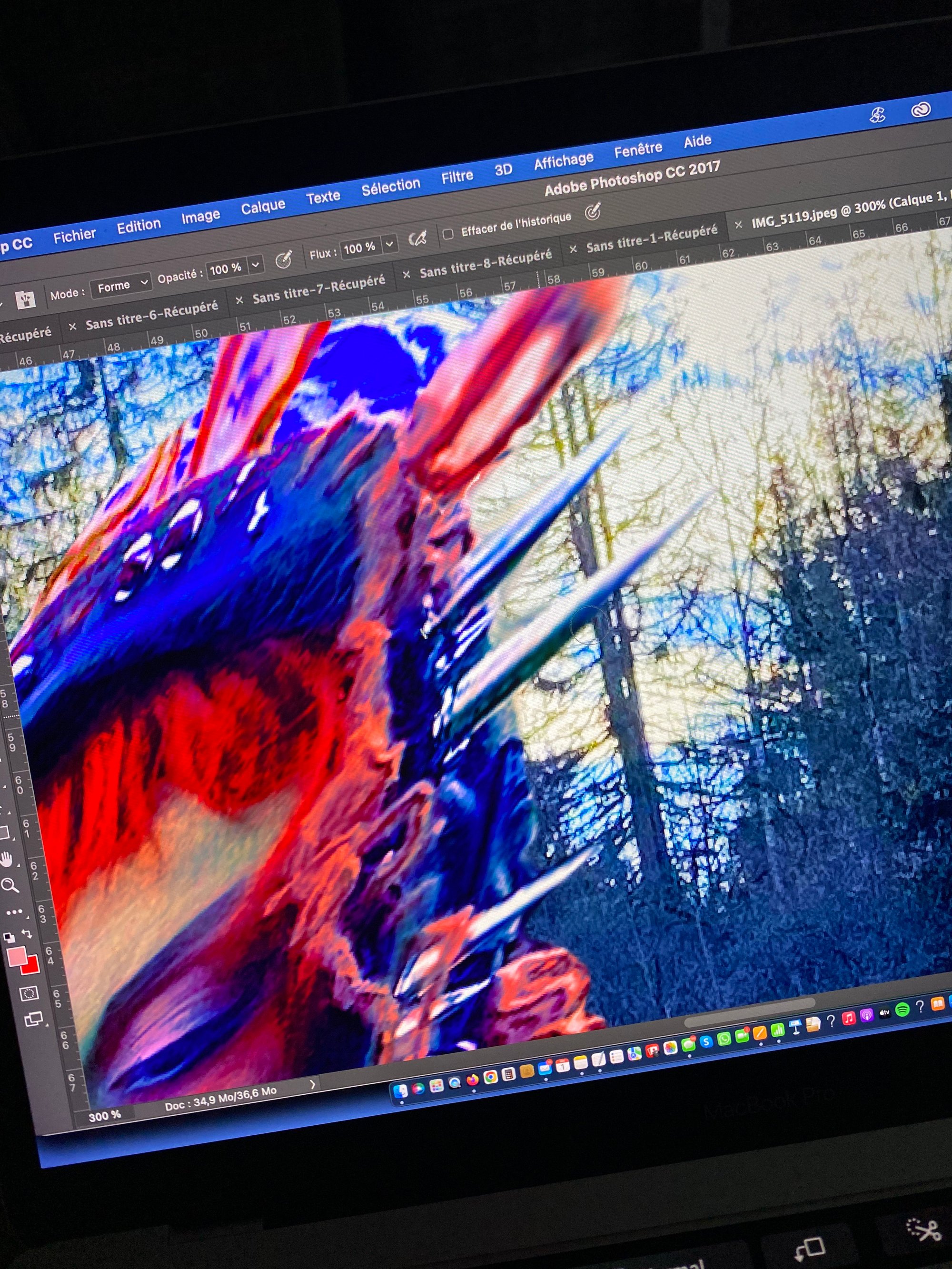Click the Flux 100 % input field
The height and width of the screenshot is (1269, 952).
360,248
